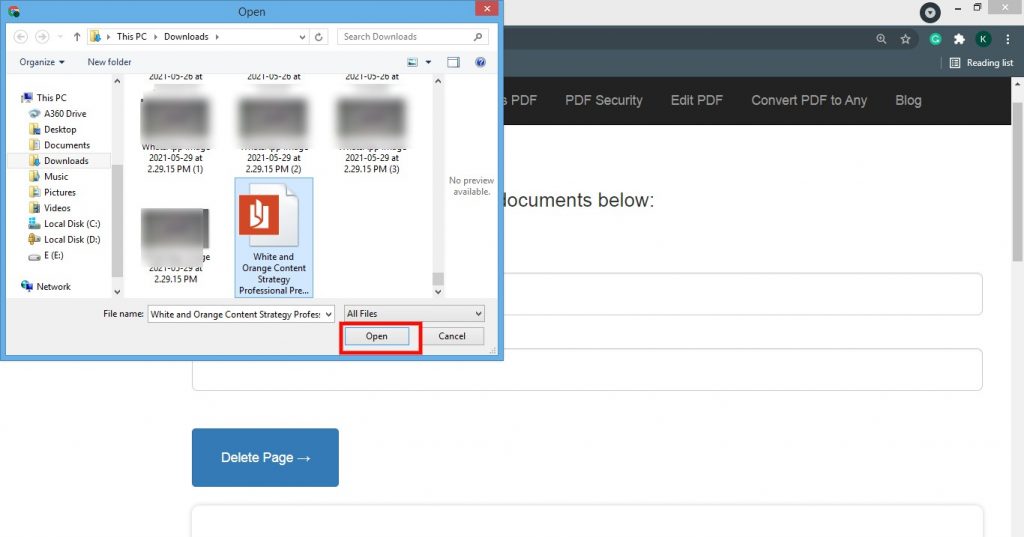Click the Open button
The width and height of the screenshot is (1024, 537).
[377, 336]
